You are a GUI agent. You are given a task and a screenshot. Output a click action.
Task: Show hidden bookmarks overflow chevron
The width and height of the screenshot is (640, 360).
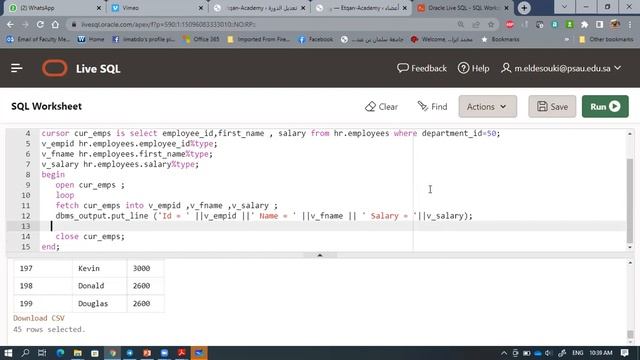(567, 39)
